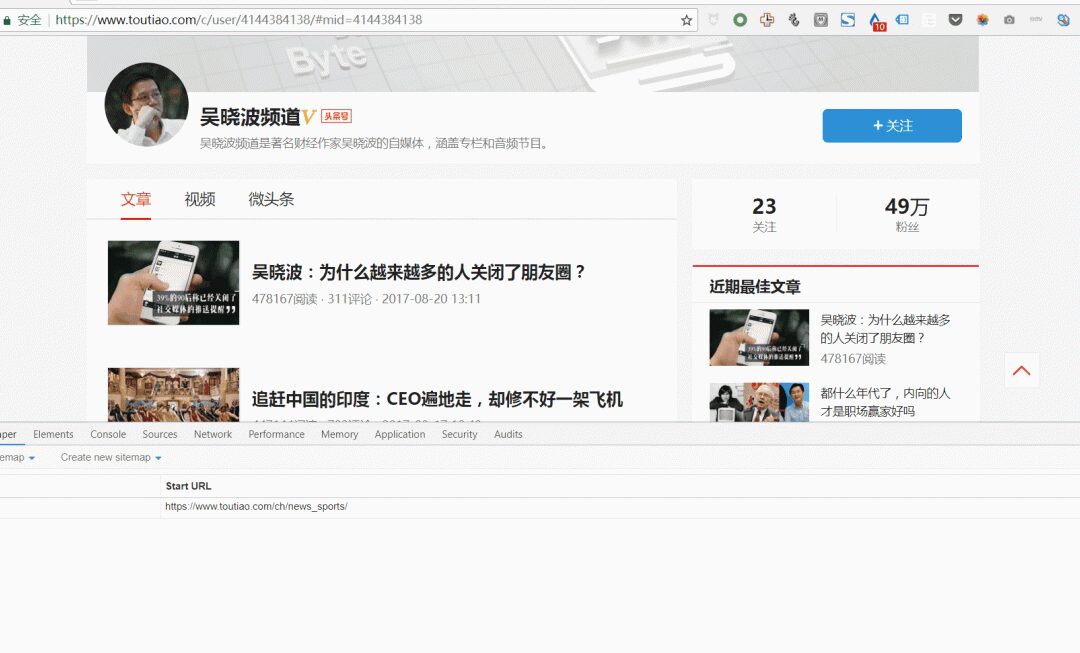View the 49万 粉丝 followers count

click(907, 214)
